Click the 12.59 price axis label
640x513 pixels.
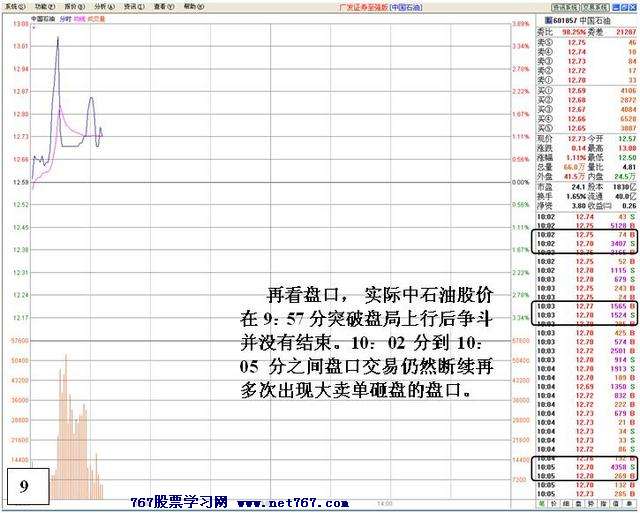coord(21,182)
